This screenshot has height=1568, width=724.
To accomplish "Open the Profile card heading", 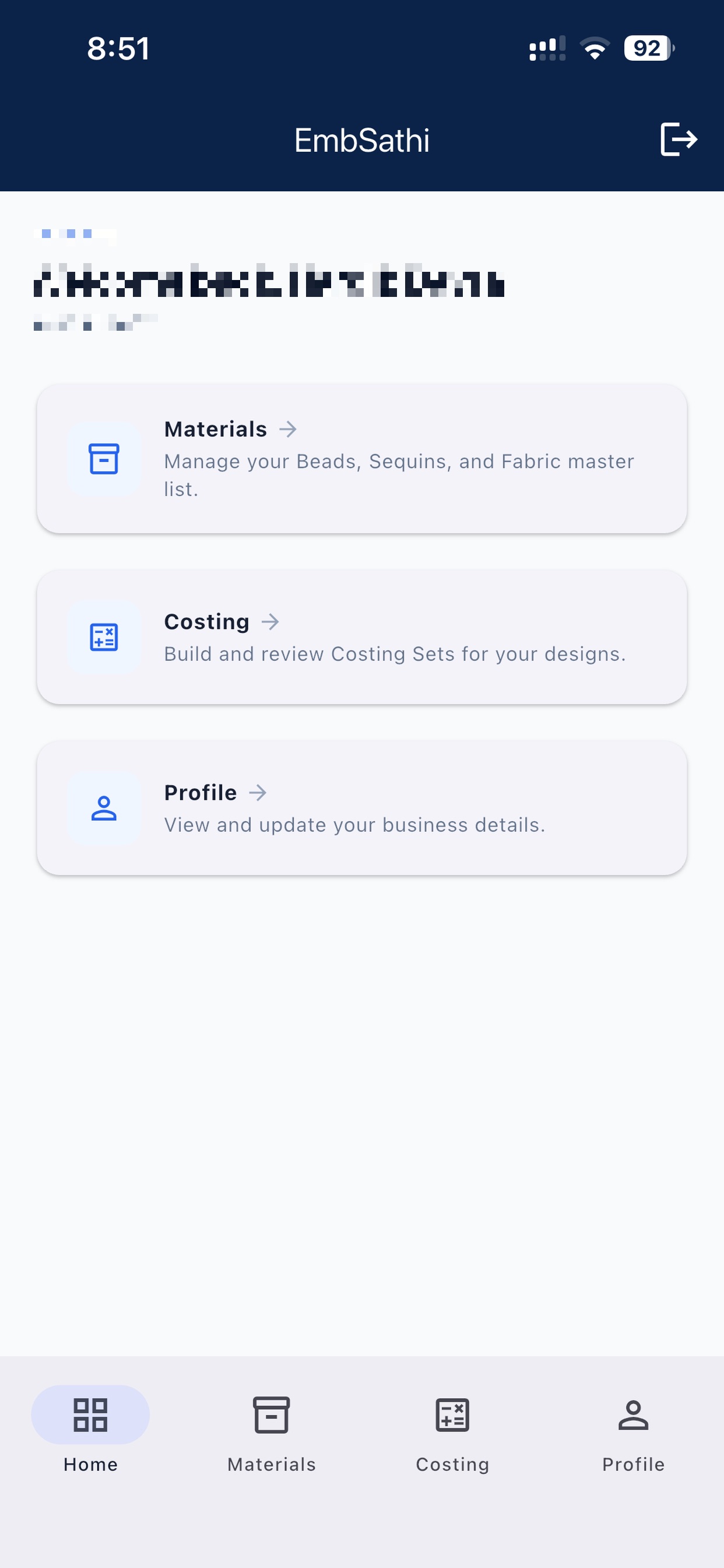I will pos(201,793).
